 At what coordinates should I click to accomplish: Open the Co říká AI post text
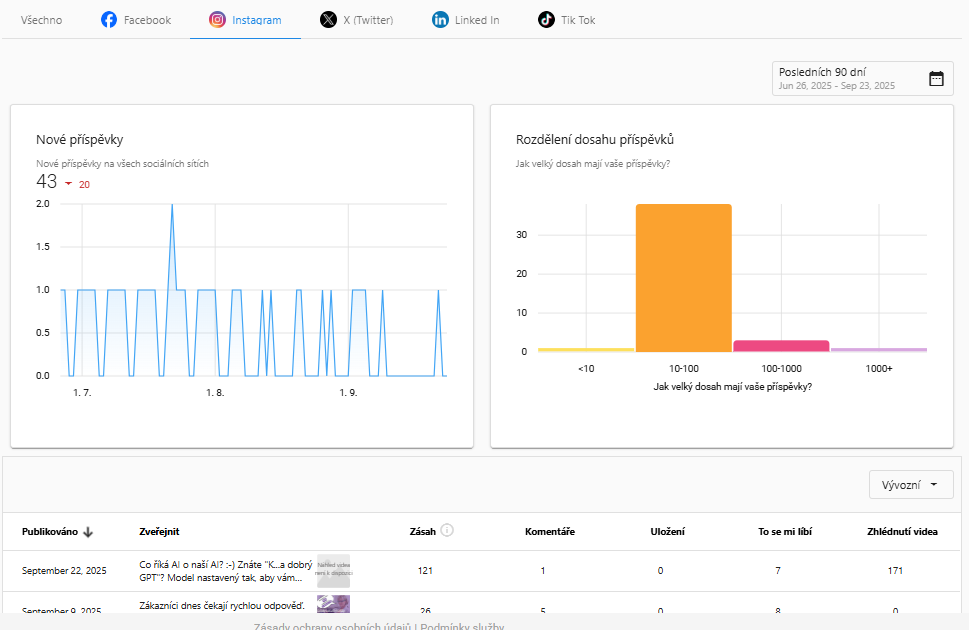click(x=226, y=571)
